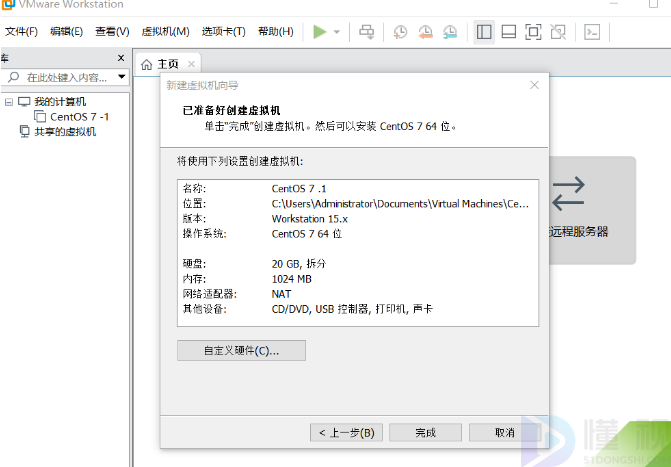671x467 pixels.
Task: Click the revert to snapshot icon
Action: coord(425,32)
